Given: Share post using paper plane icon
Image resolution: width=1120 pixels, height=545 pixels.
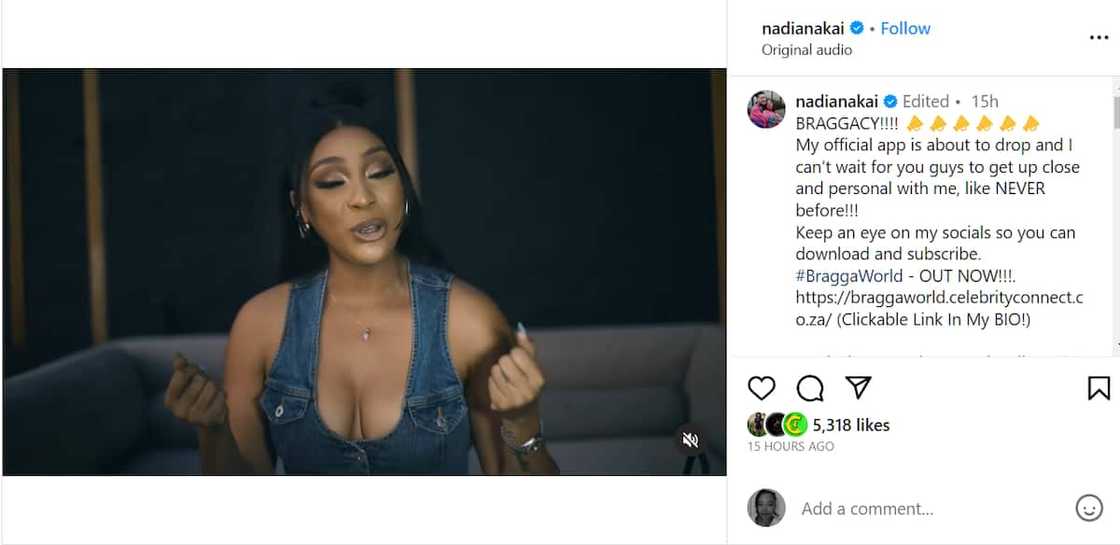Looking at the screenshot, I should (858, 388).
